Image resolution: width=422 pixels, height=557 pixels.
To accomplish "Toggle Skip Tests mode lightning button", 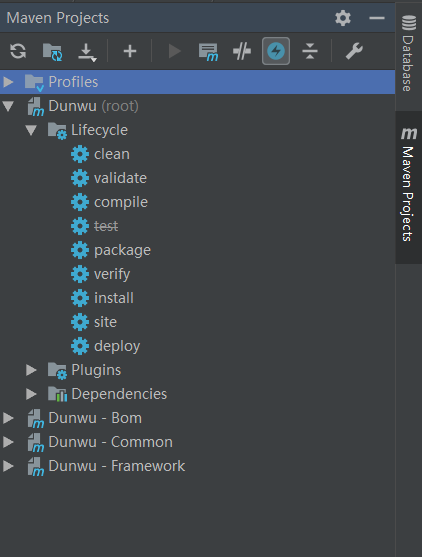I will click(x=276, y=51).
